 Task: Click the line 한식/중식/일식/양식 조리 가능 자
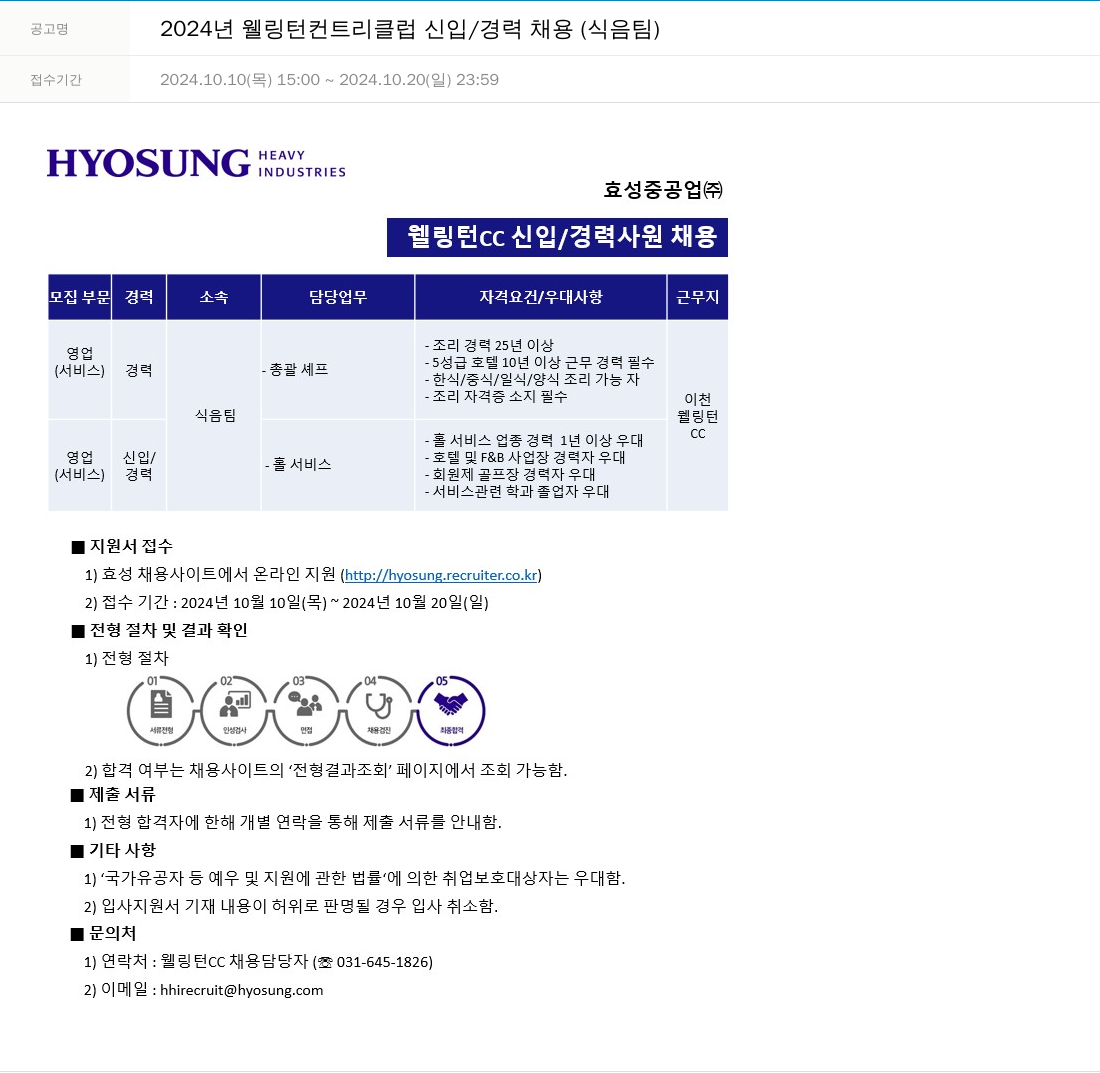point(532,379)
